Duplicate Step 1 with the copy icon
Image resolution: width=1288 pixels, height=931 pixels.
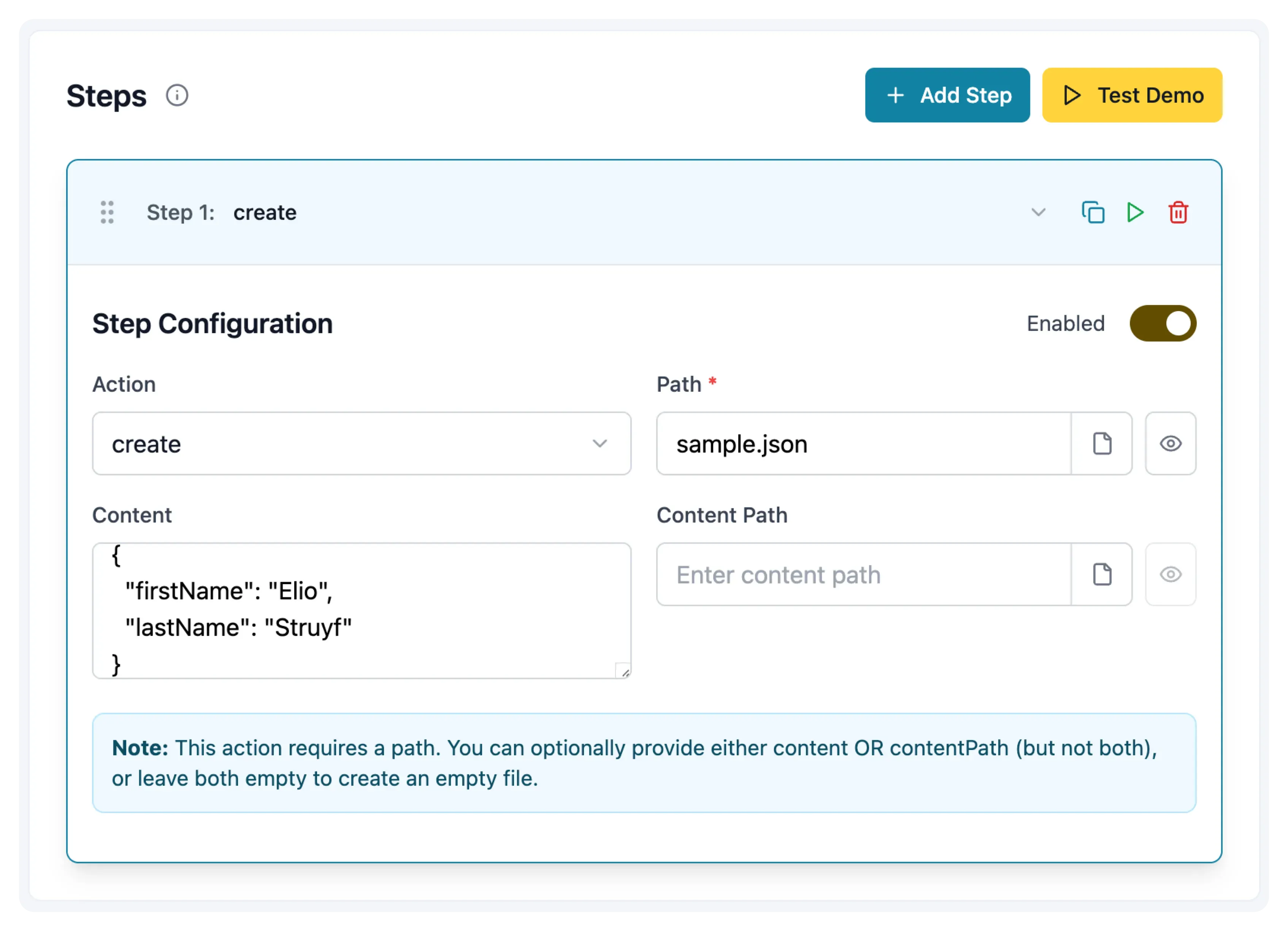click(x=1093, y=213)
